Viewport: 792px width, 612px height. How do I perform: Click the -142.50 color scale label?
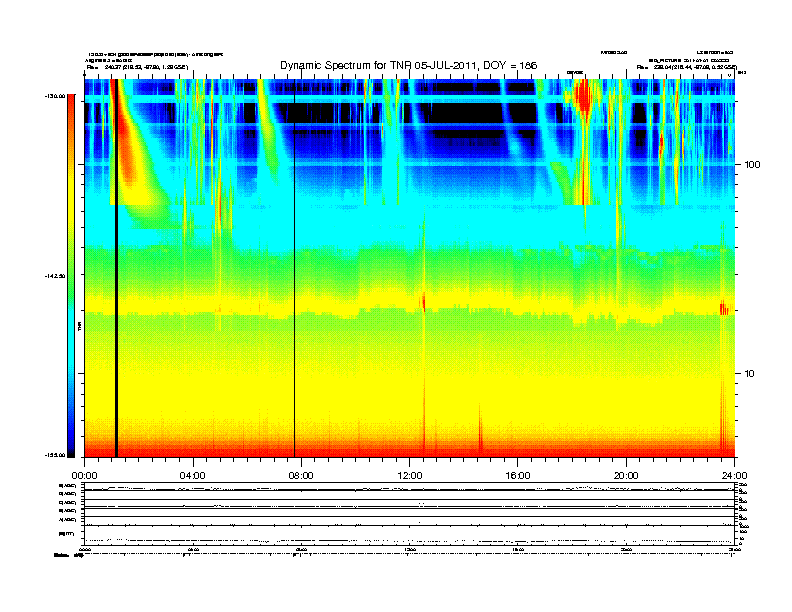55,276
